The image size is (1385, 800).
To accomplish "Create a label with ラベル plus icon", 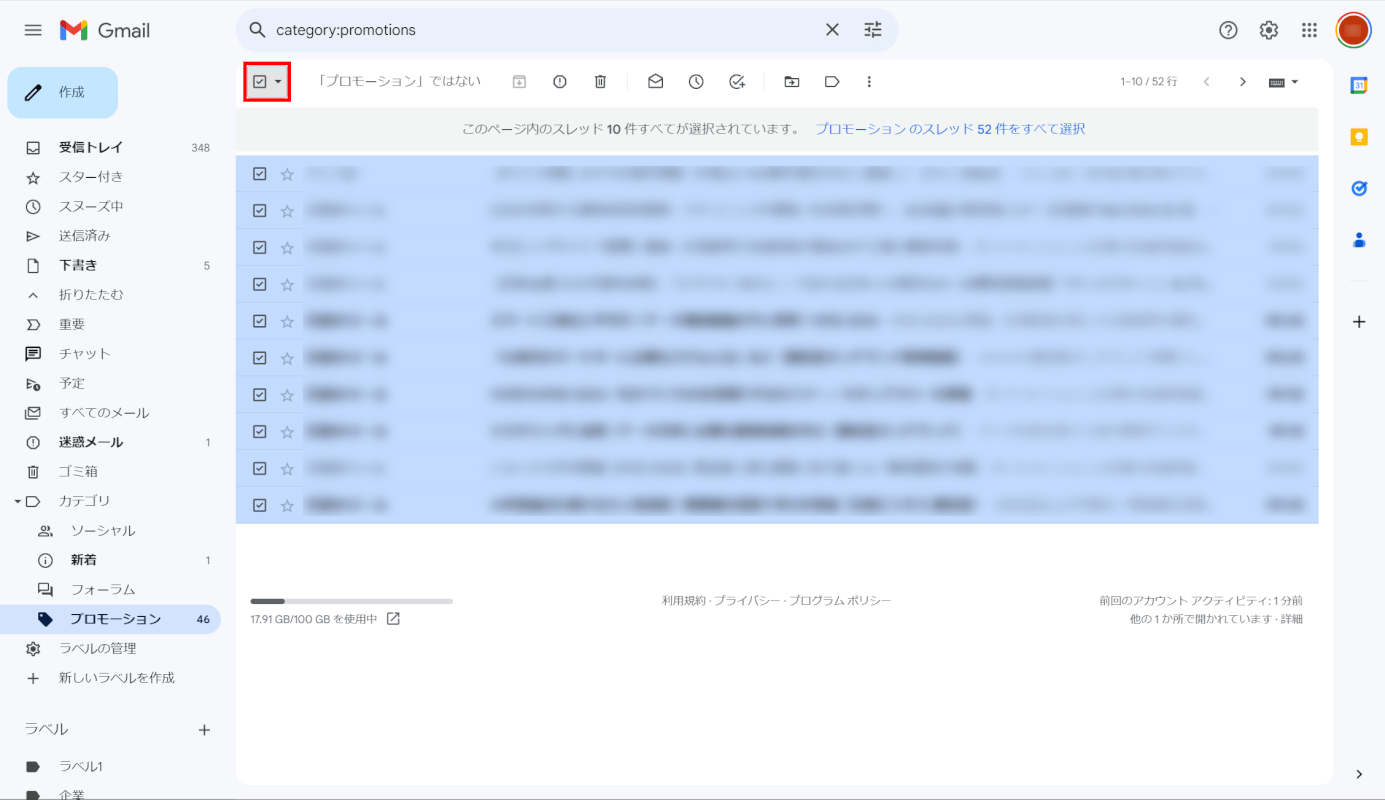I will click(204, 730).
